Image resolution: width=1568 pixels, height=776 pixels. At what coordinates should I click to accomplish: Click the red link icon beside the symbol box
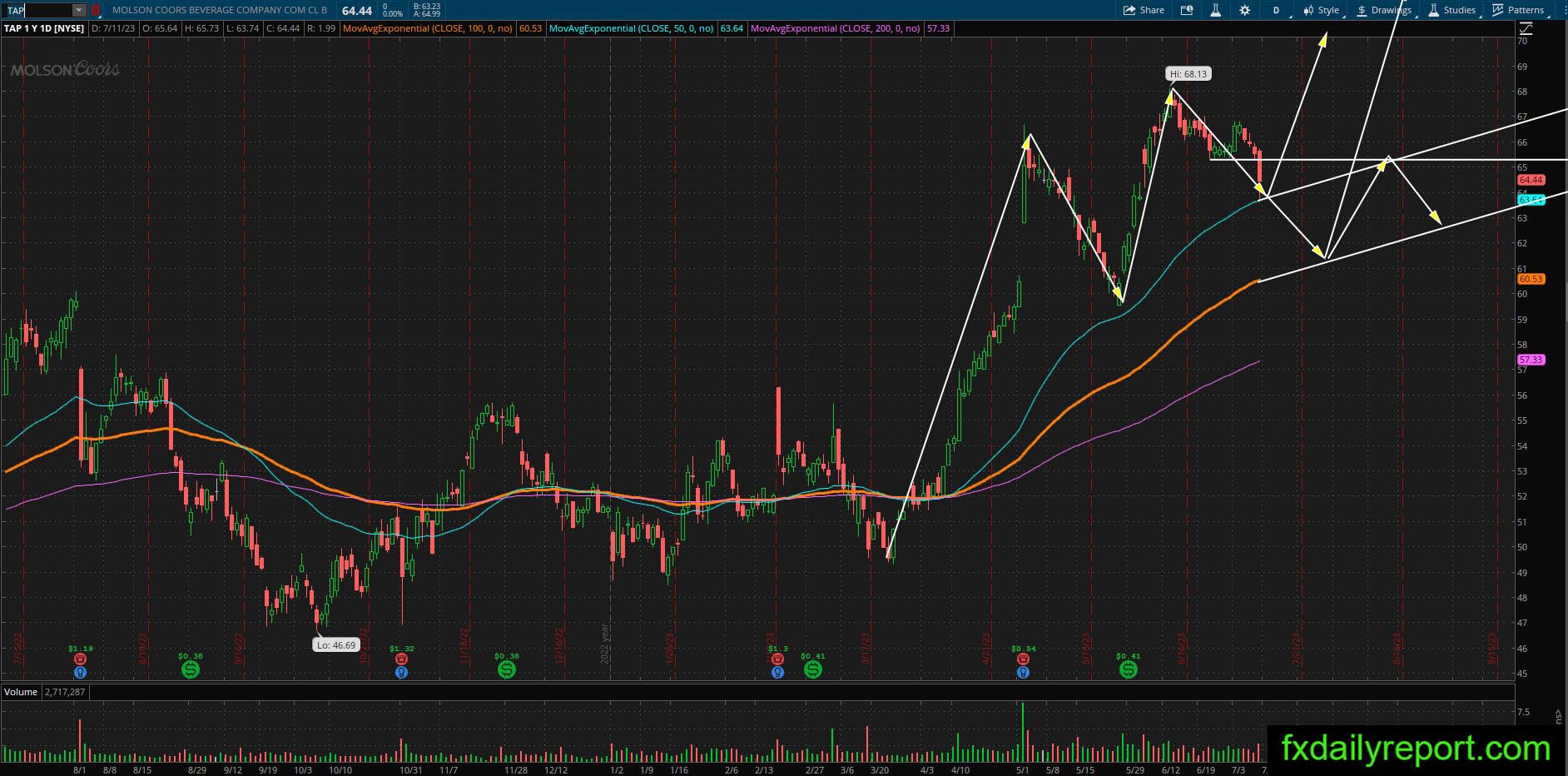pos(96,10)
